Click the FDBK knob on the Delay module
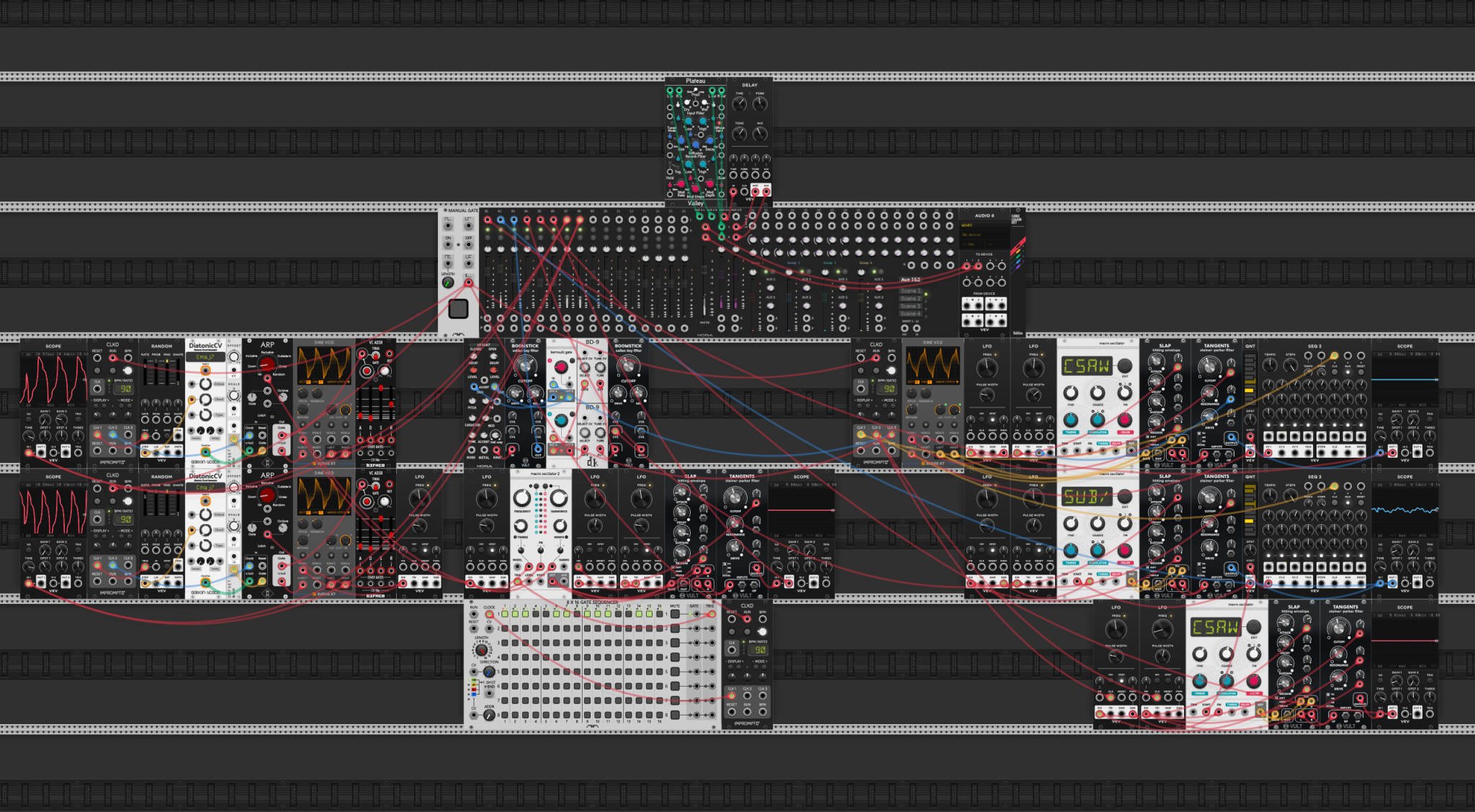This screenshot has width=1475, height=812. [x=760, y=104]
